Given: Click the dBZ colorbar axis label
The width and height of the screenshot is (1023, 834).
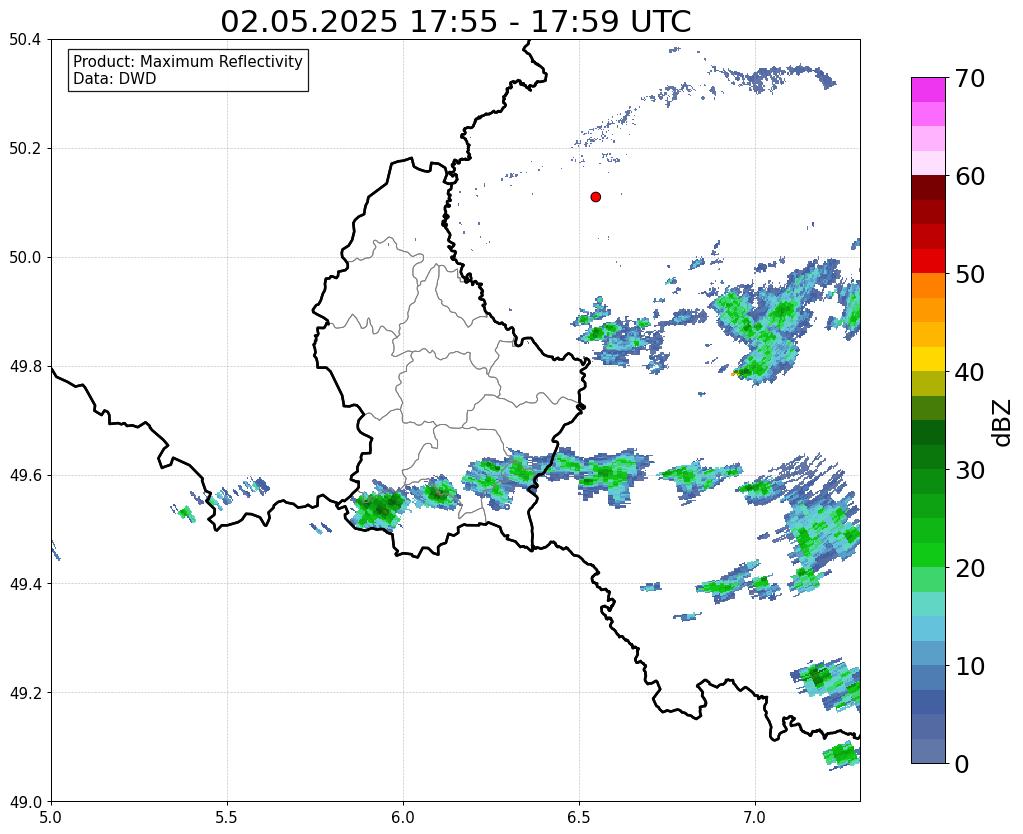Looking at the screenshot, I should pyautogui.click(x=1003, y=423).
